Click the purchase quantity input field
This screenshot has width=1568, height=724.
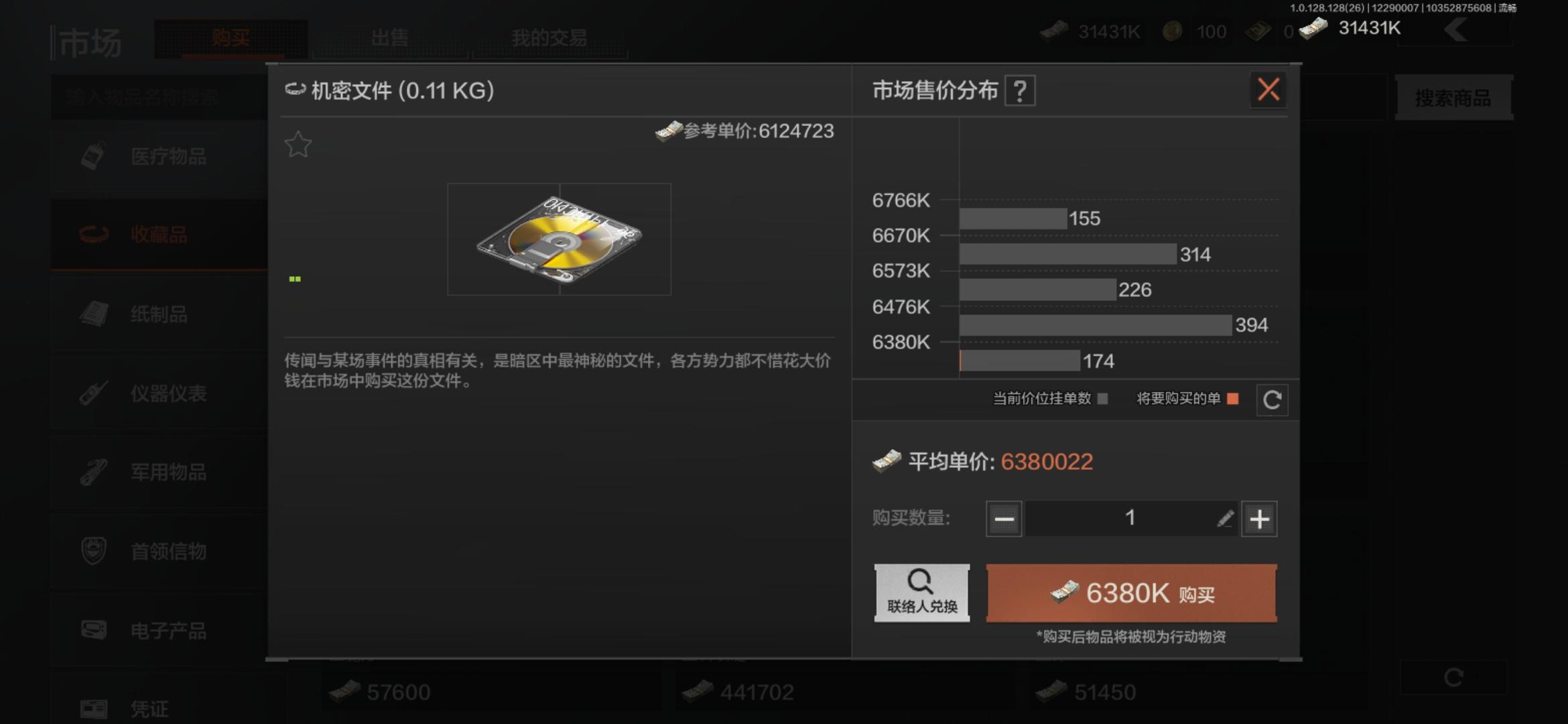[x=1131, y=519]
